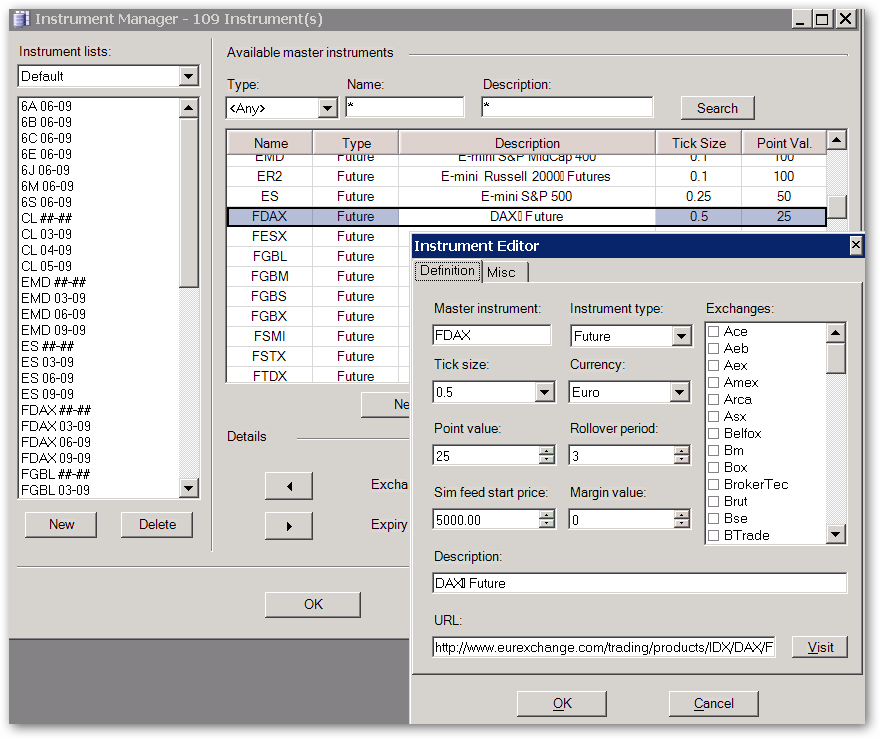Check the Amex exchange checkbox
This screenshot has width=880, height=739.
click(x=714, y=383)
